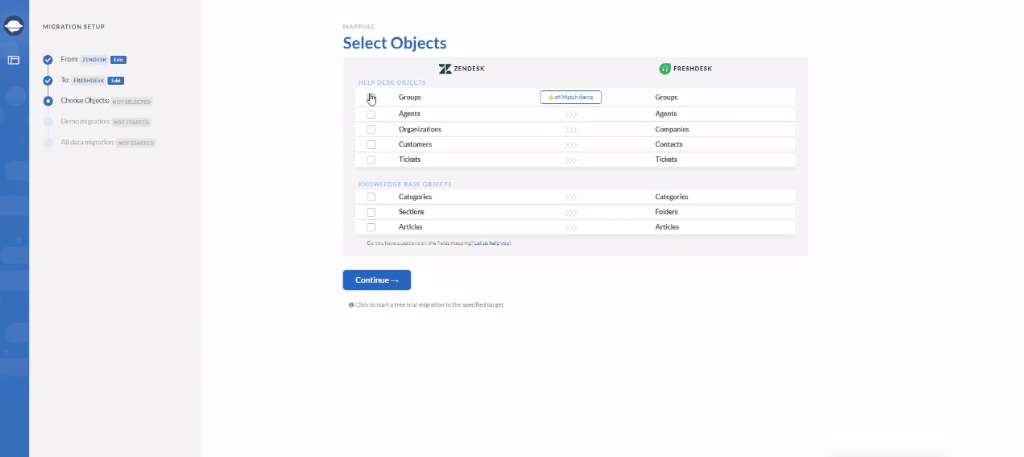Select the Customers checkbox
The image size is (1024, 457).
(371, 144)
